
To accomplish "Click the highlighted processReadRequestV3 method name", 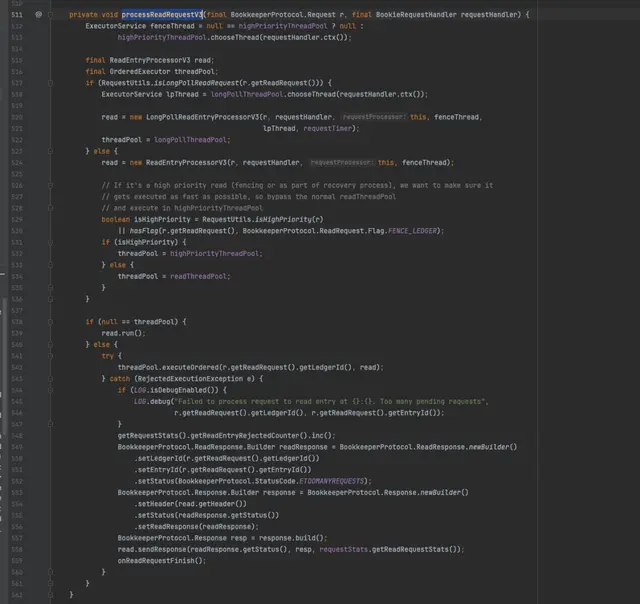I will click(161, 15).
